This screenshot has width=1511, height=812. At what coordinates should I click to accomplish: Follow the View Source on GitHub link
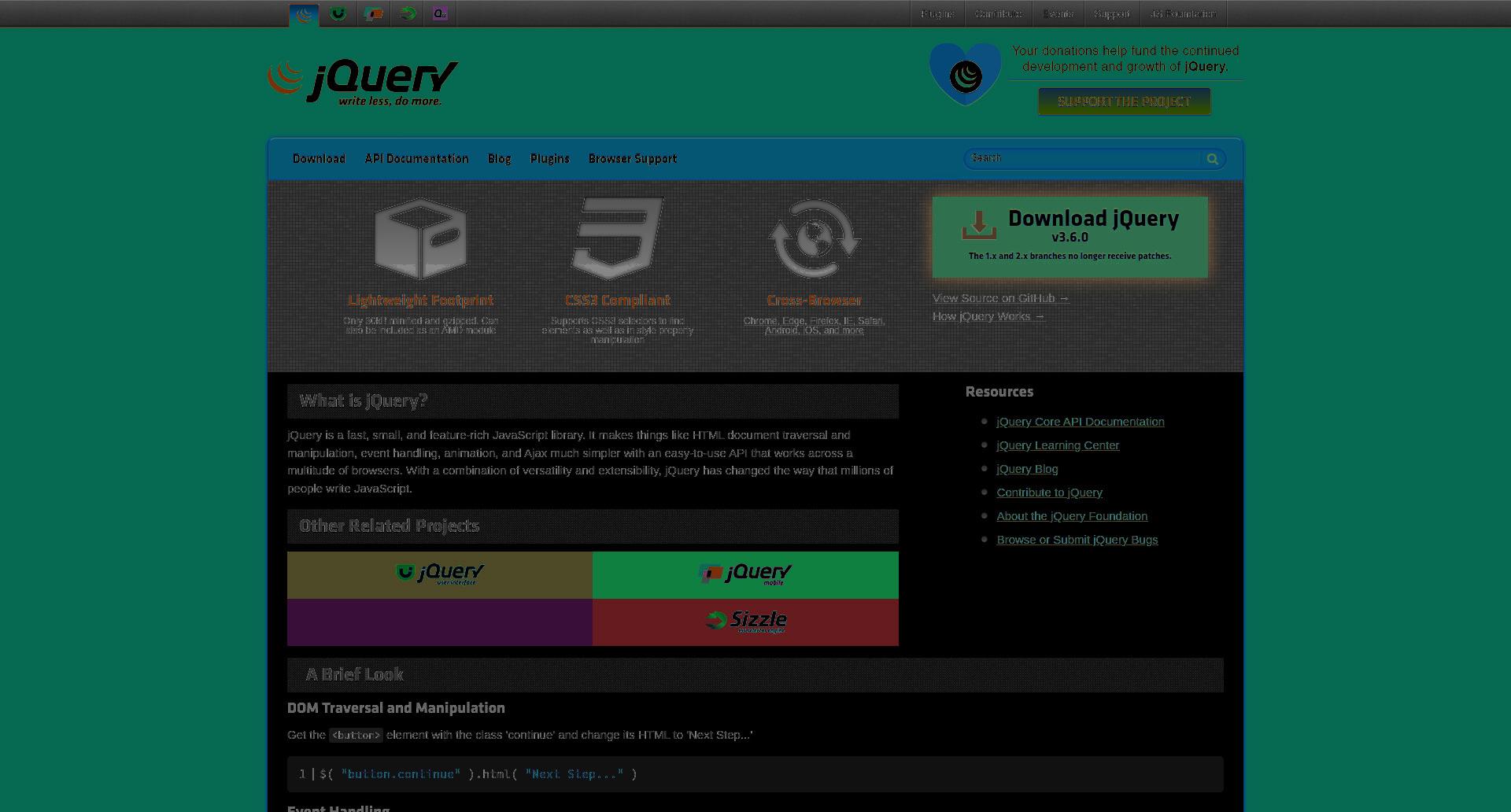1000,298
